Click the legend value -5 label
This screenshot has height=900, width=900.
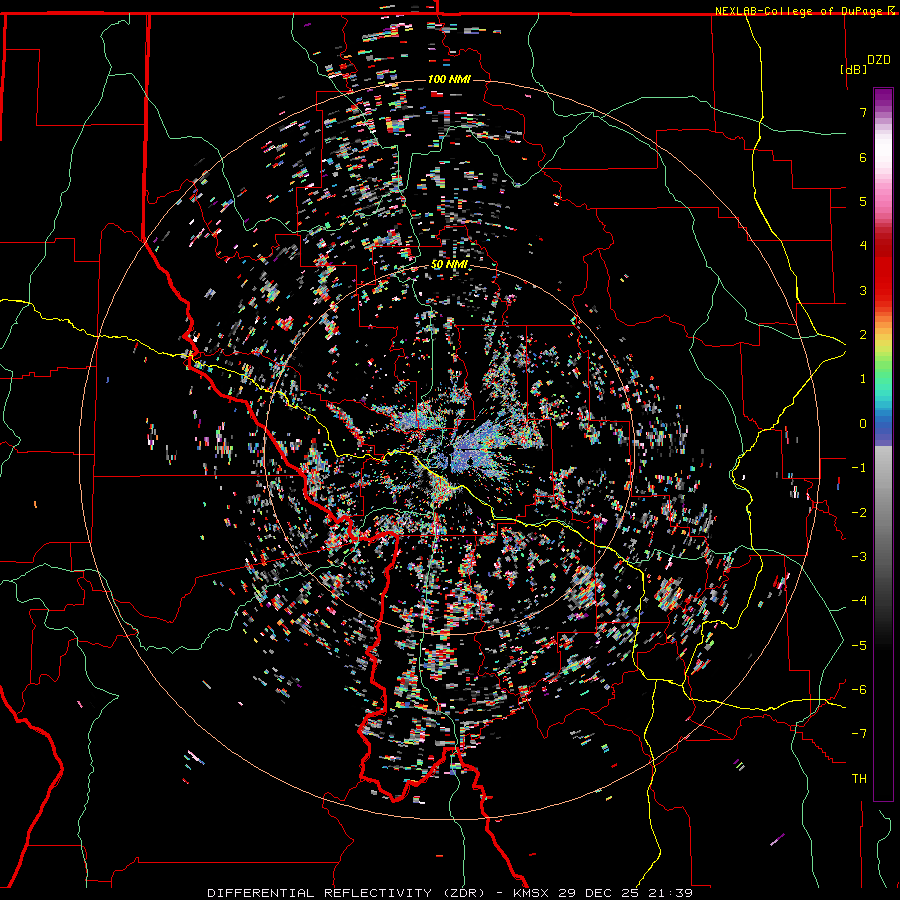pos(859,645)
